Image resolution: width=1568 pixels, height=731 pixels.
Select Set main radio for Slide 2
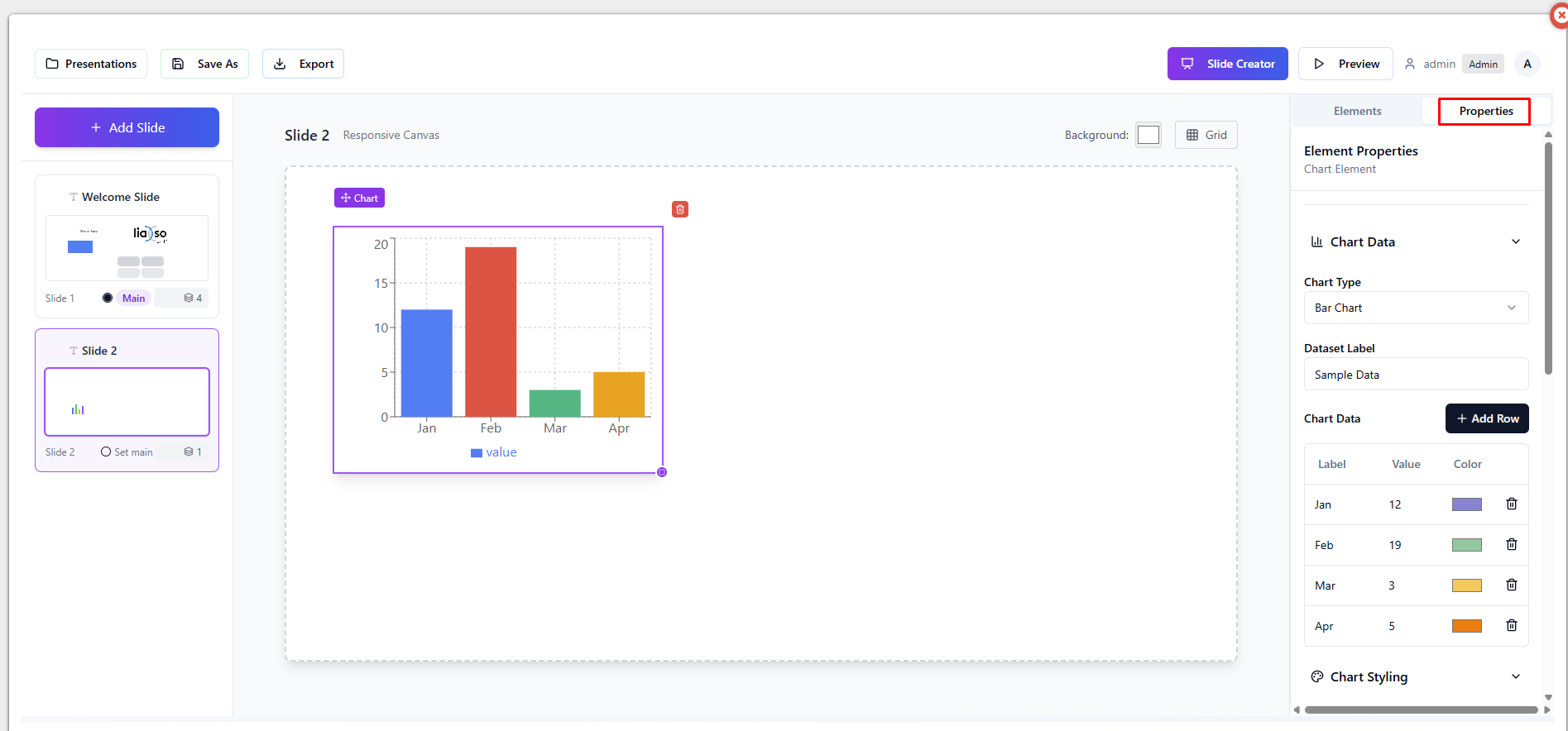coord(106,452)
